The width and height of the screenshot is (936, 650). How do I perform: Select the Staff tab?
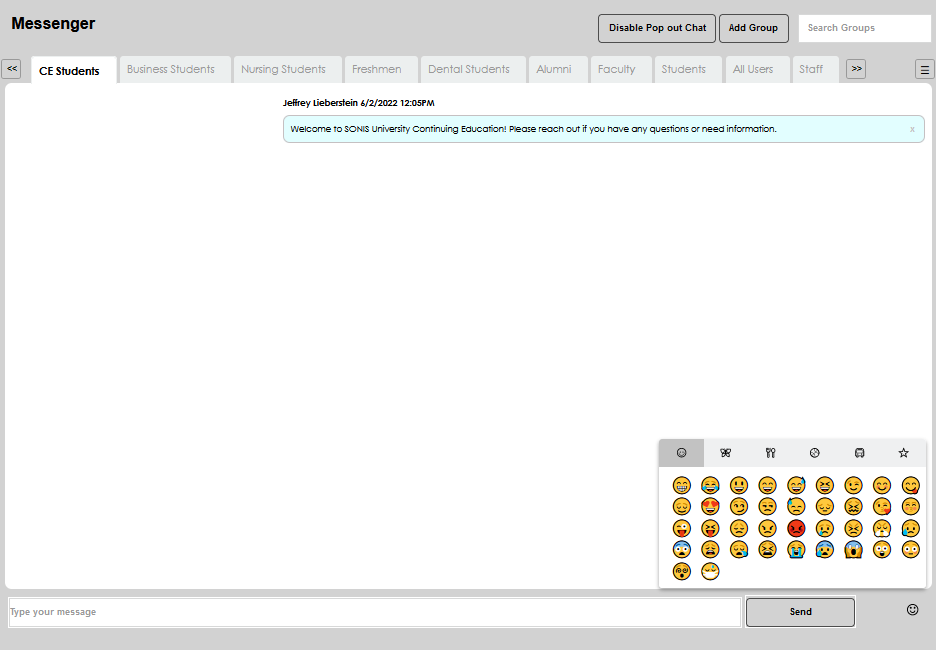pos(814,69)
